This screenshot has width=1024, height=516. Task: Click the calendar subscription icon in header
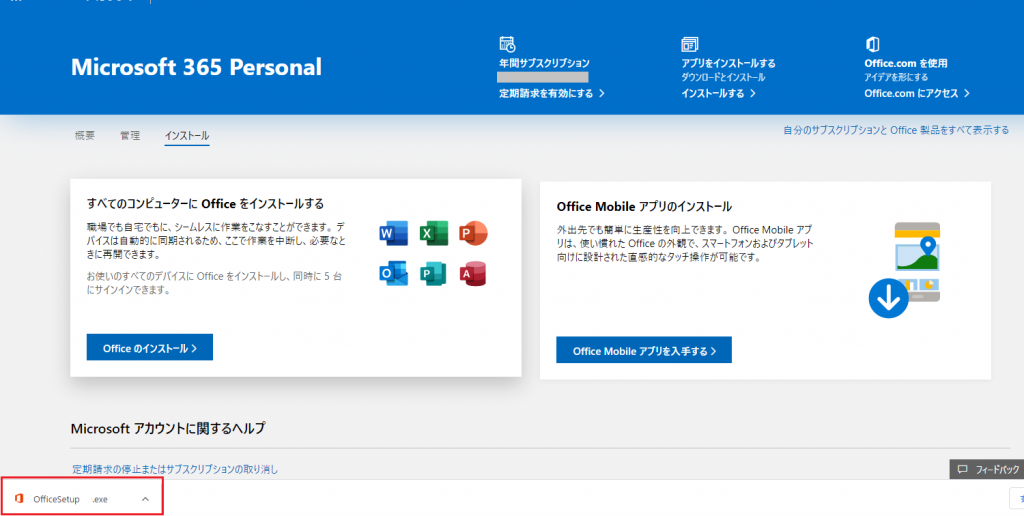pyautogui.click(x=507, y=44)
